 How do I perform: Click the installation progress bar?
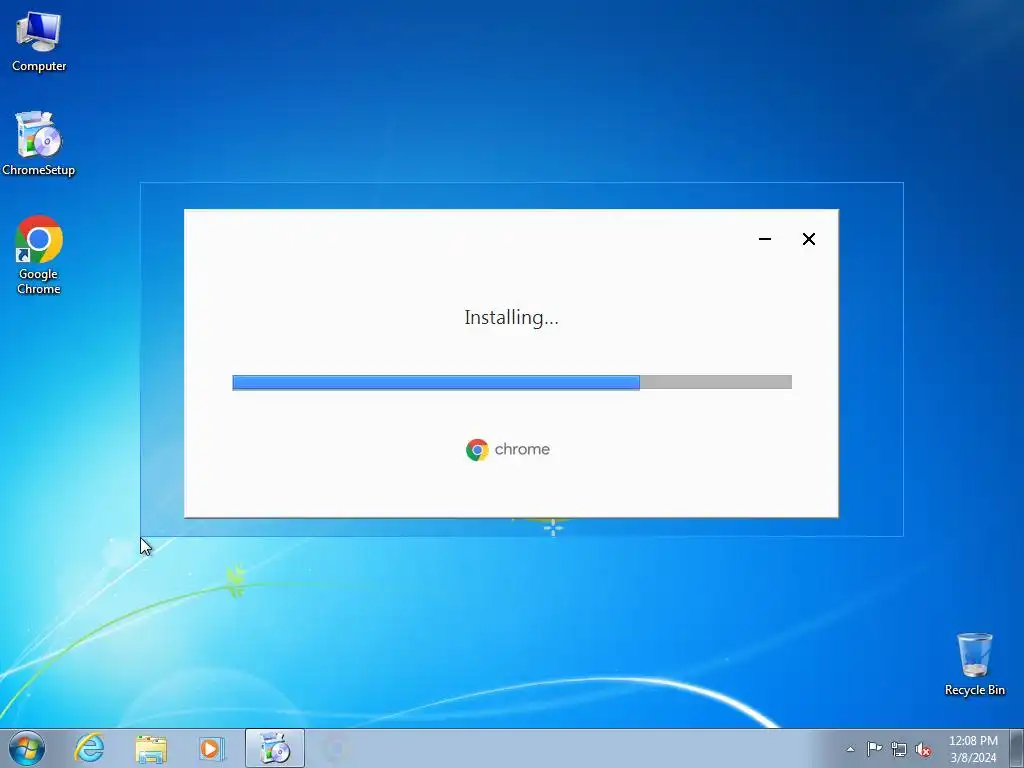pos(512,383)
